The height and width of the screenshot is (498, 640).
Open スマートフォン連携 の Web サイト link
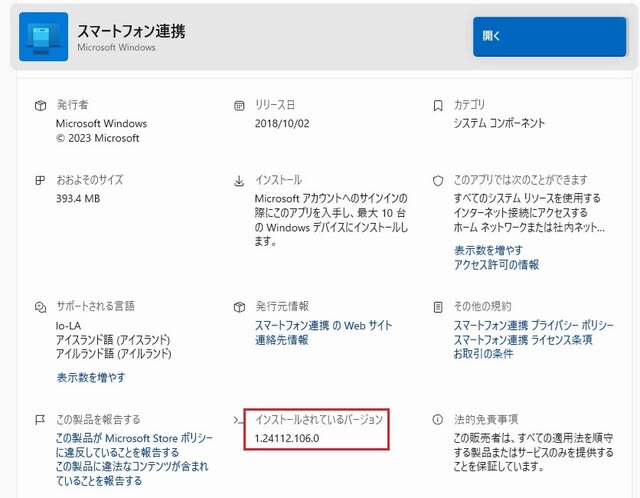323,325
